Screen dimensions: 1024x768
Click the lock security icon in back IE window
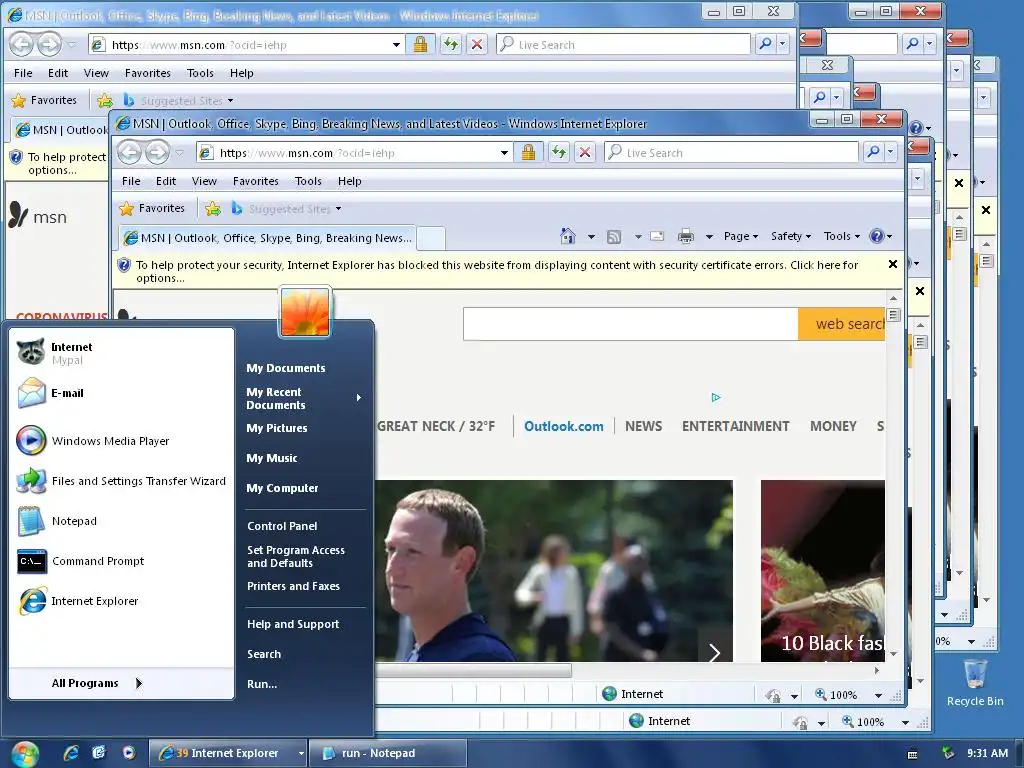click(421, 44)
